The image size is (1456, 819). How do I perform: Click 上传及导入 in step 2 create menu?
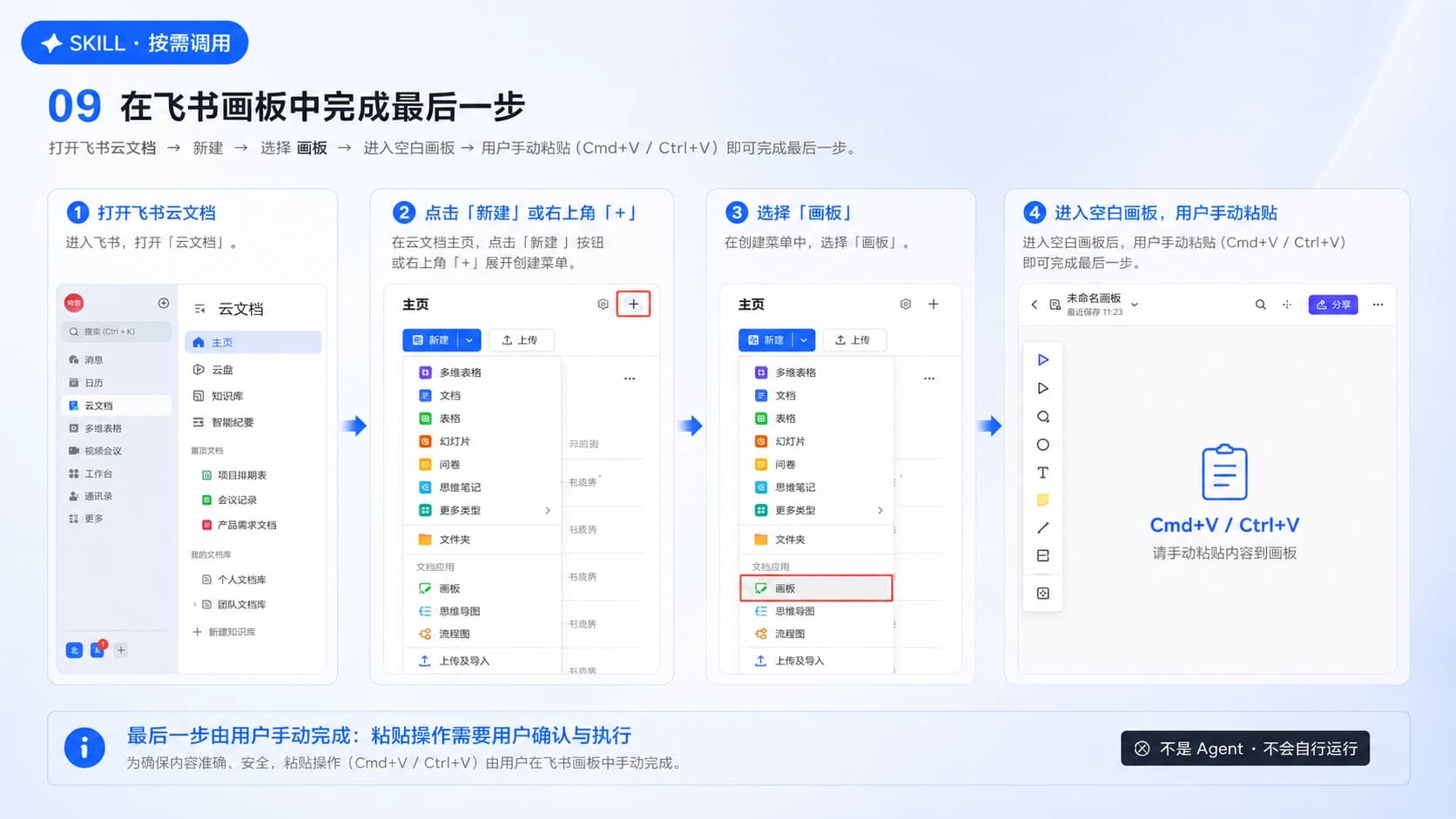click(x=482, y=661)
